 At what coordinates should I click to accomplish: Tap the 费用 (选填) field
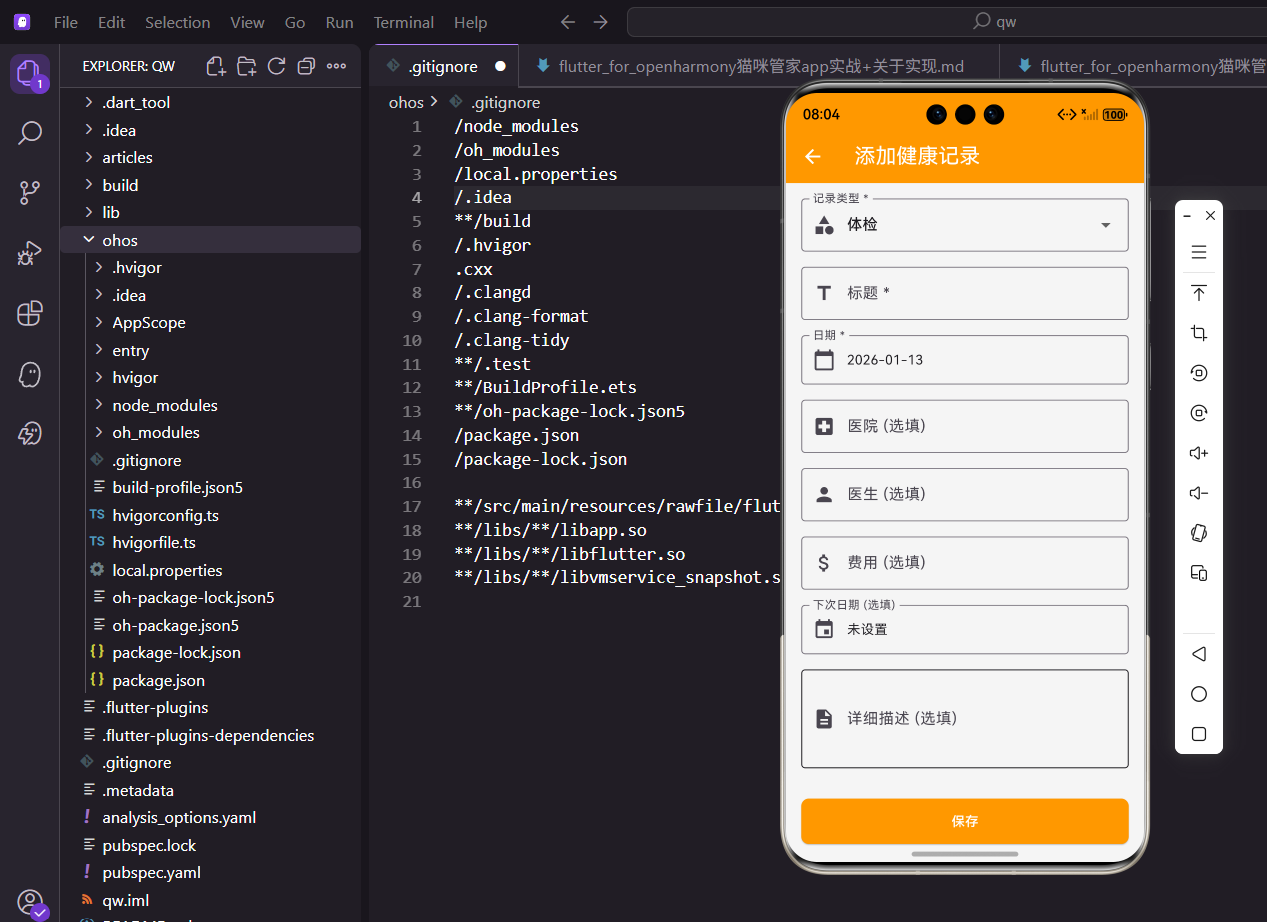(965, 563)
